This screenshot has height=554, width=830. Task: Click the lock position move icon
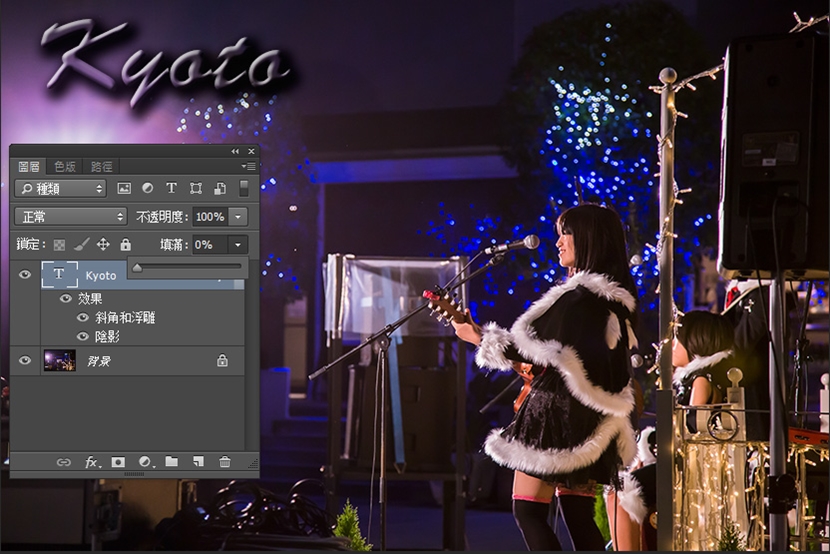click(x=103, y=244)
